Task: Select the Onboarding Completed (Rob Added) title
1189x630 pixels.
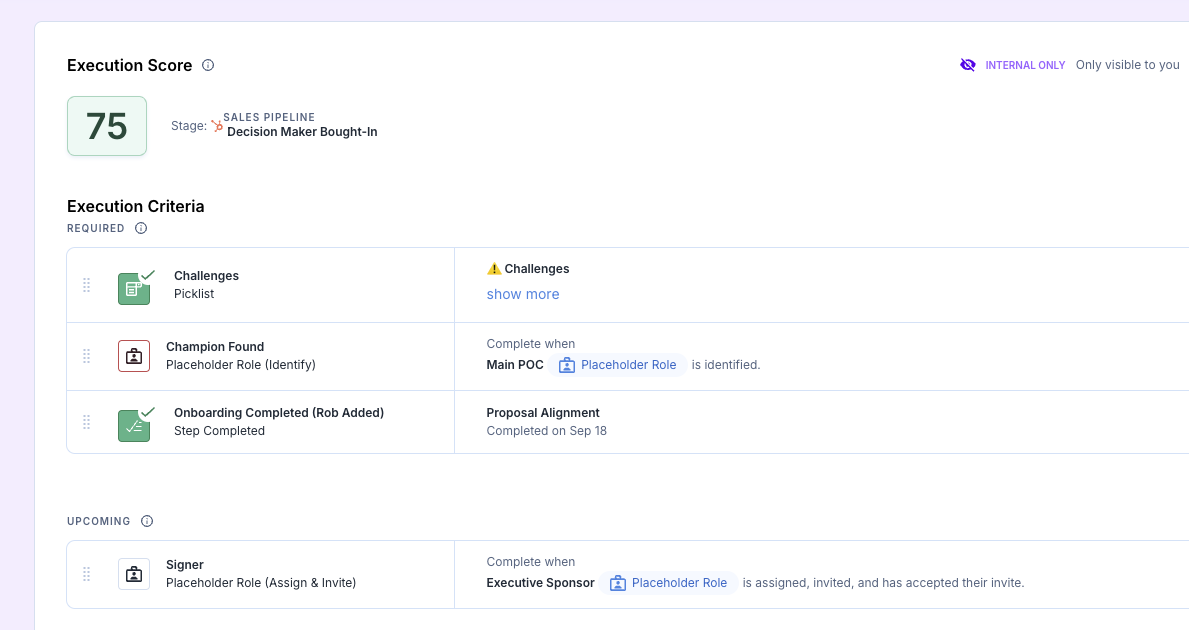Action: tap(279, 412)
